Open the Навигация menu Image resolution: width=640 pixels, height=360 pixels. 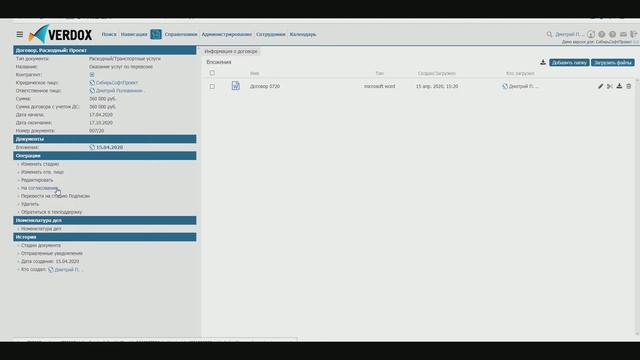pos(134,34)
